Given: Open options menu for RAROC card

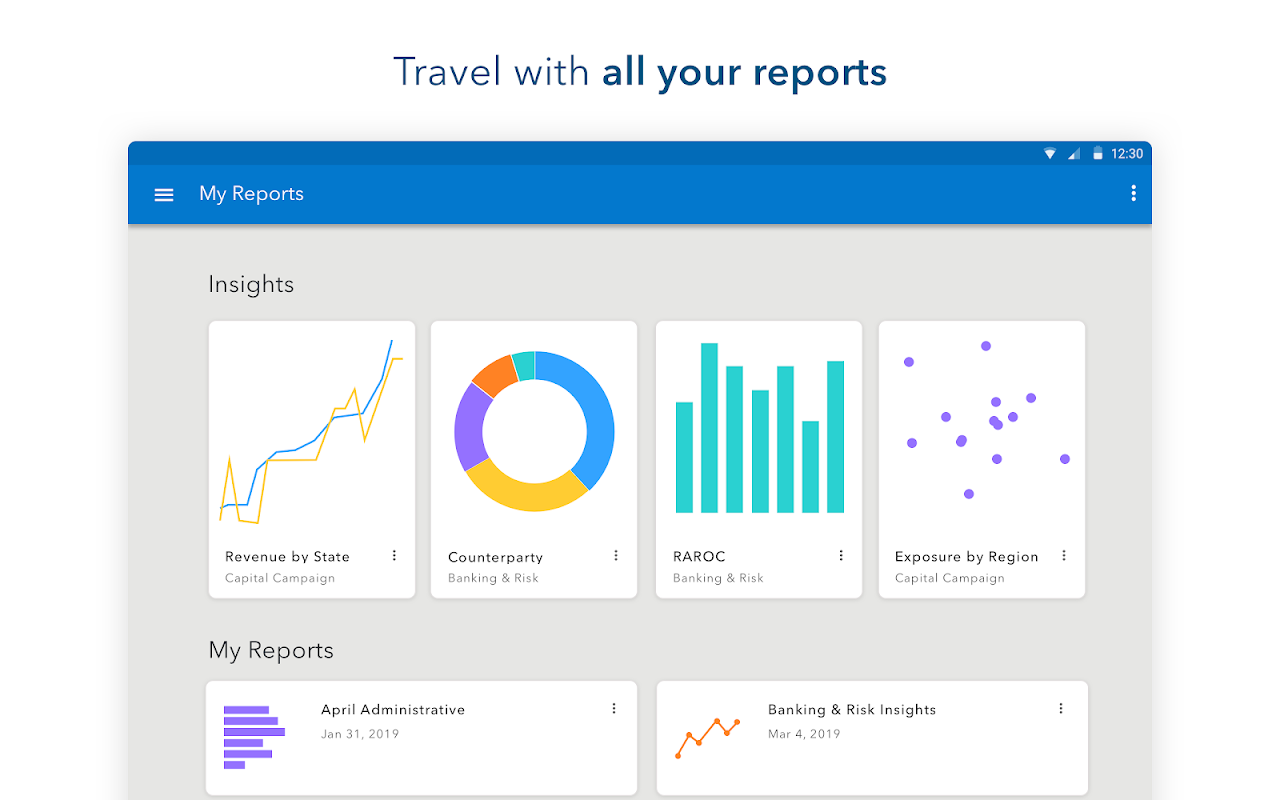Looking at the screenshot, I should 841,556.
